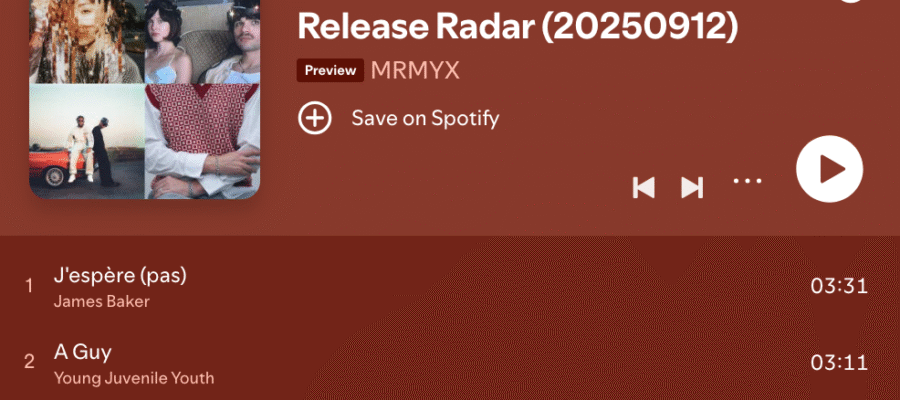Image resolution: width=900 pixels, height=400 pixels.
Task: Click the plus circle save icon
Action: pos(315,118)
